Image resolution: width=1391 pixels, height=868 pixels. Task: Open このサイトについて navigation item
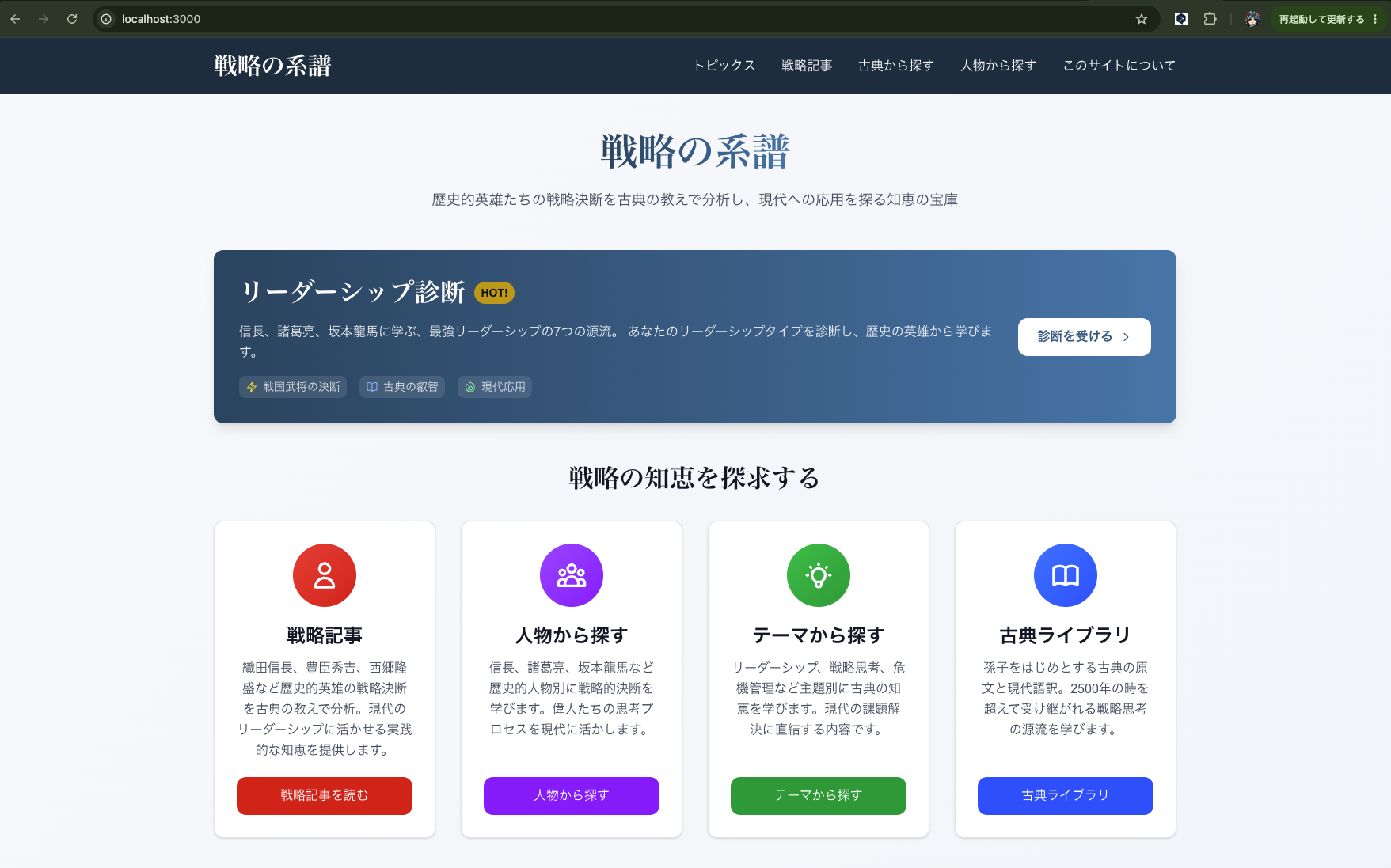(x=1119, y=66)
